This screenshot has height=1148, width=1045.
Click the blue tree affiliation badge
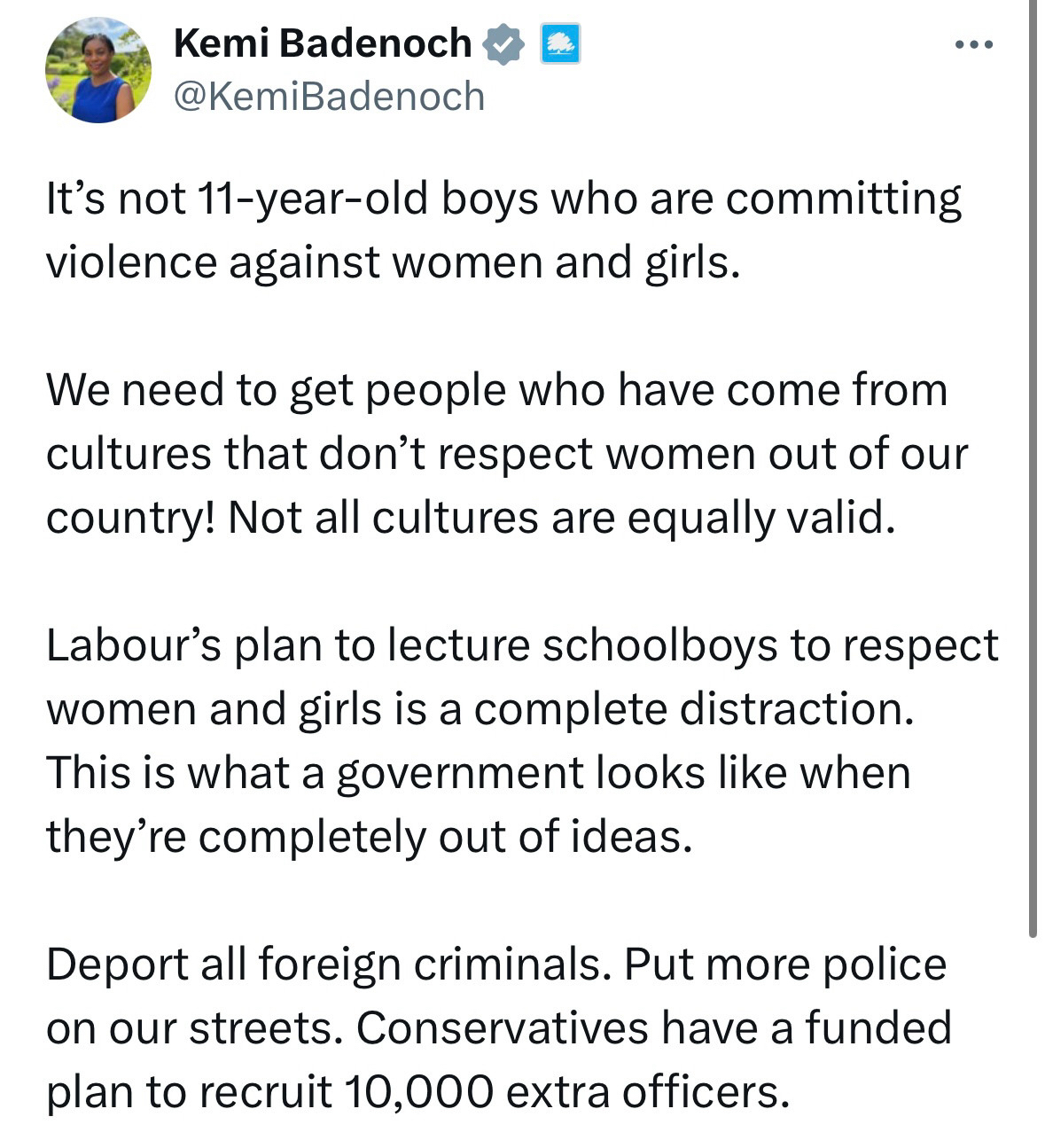point(560,44)
